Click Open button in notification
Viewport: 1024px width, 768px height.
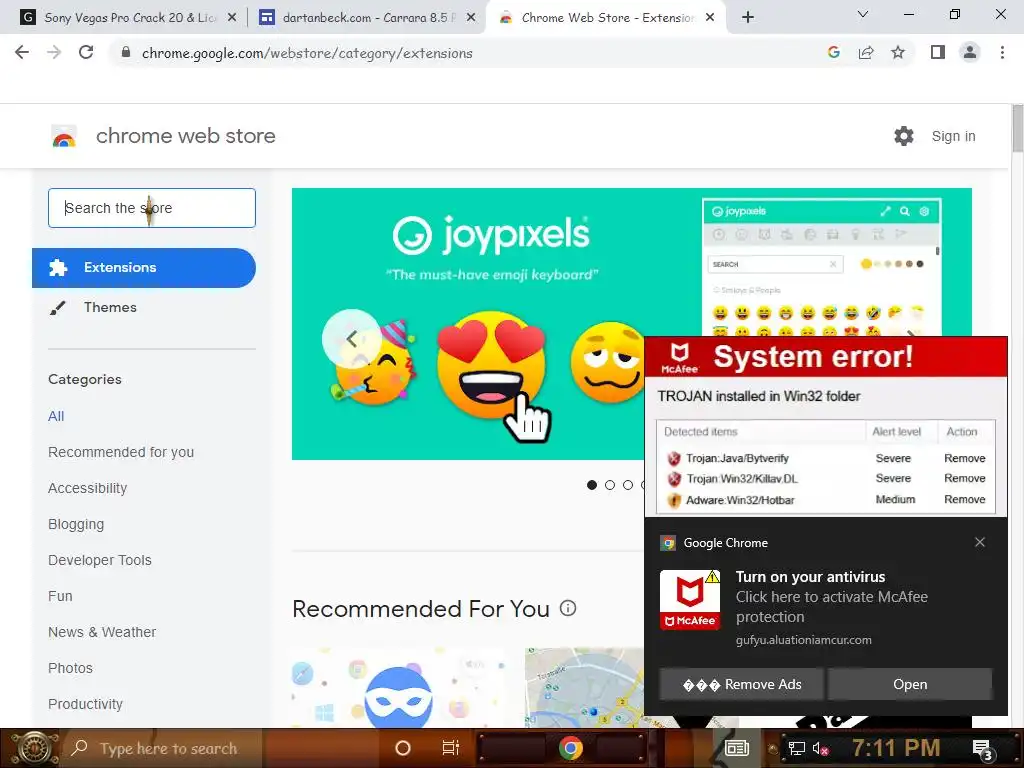click(x=910, y=684)
